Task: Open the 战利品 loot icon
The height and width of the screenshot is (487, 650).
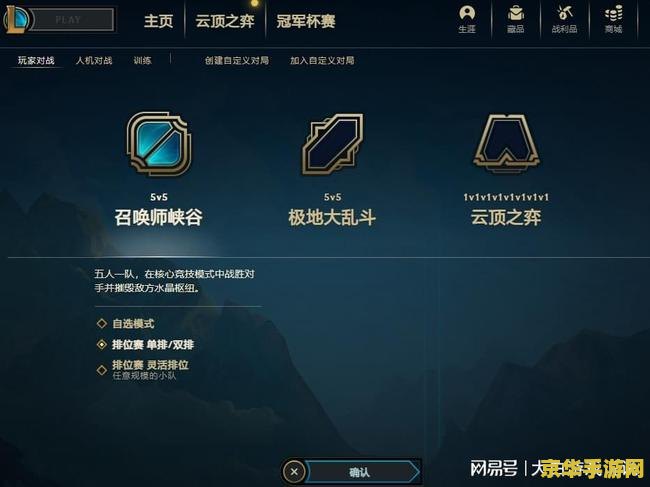Action: click(564, 19)
